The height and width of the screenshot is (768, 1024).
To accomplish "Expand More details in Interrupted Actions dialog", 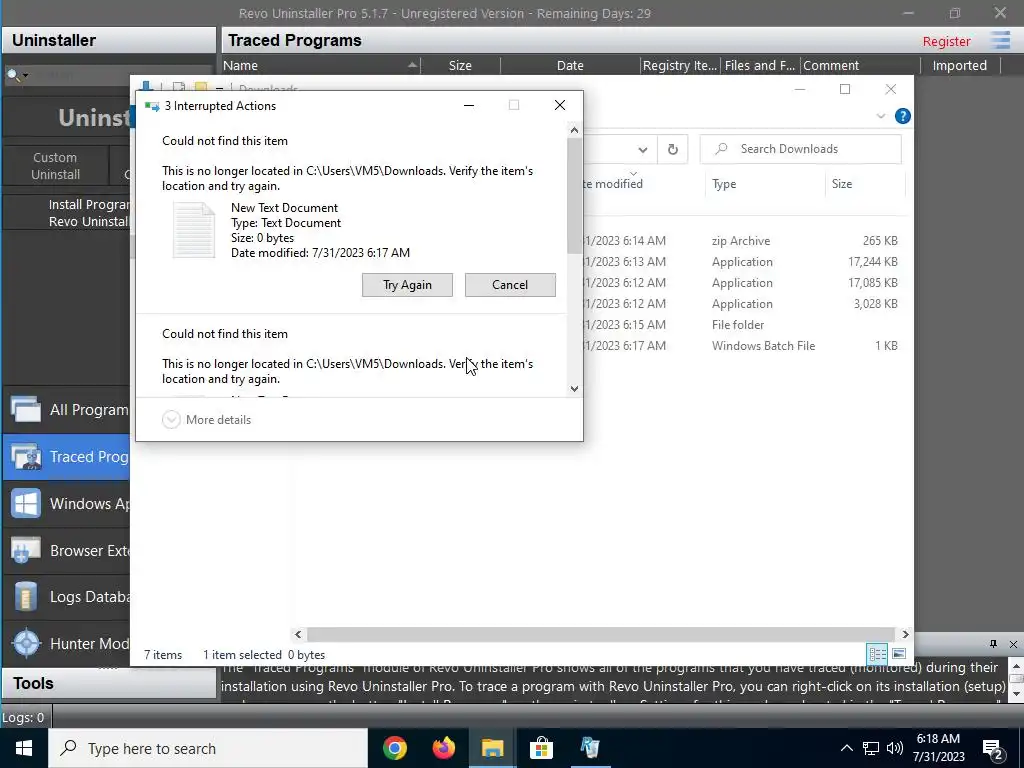I will tap(206, 420).
